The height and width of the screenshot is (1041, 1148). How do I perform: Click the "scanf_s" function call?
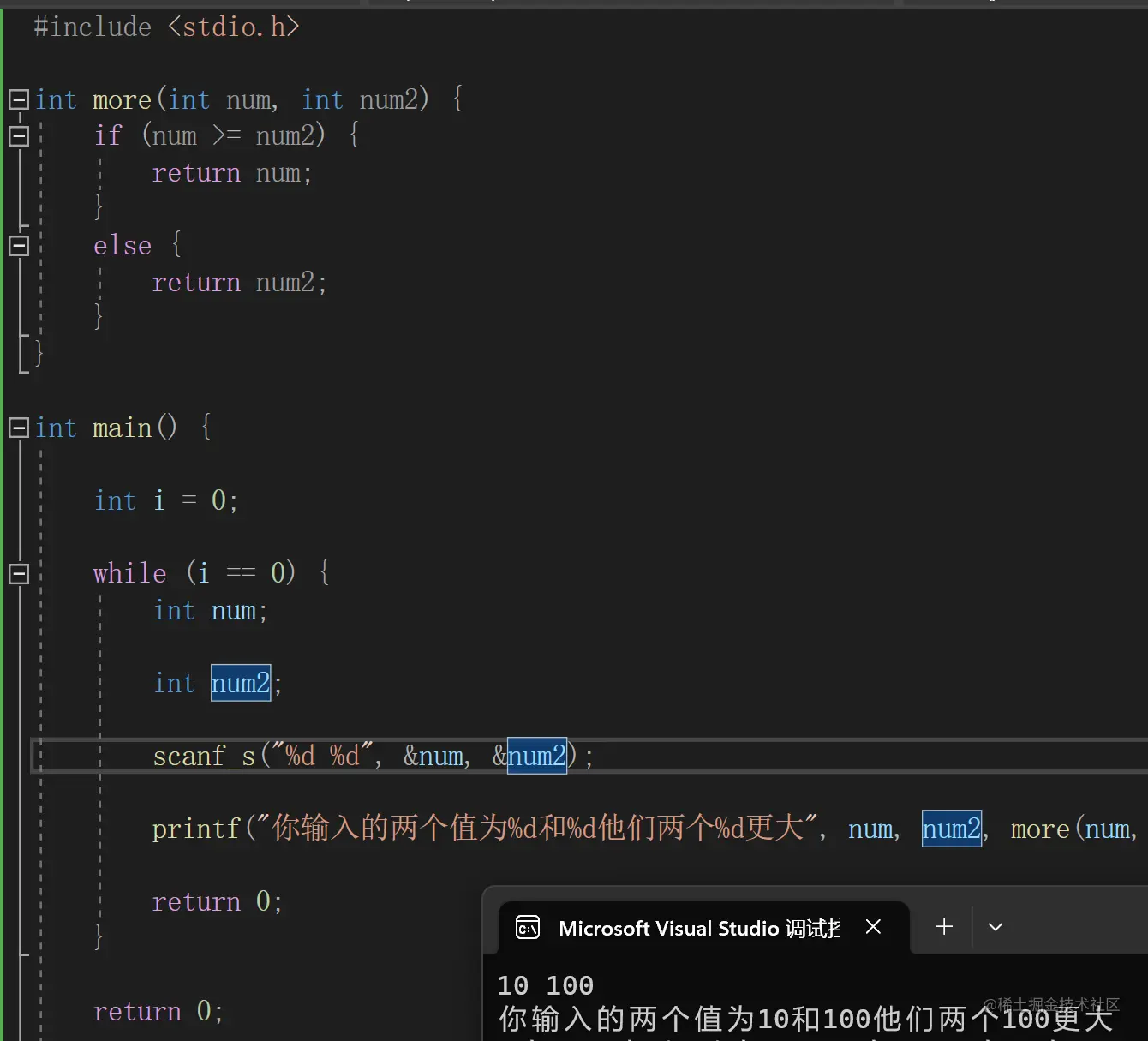tap(204, 757)
